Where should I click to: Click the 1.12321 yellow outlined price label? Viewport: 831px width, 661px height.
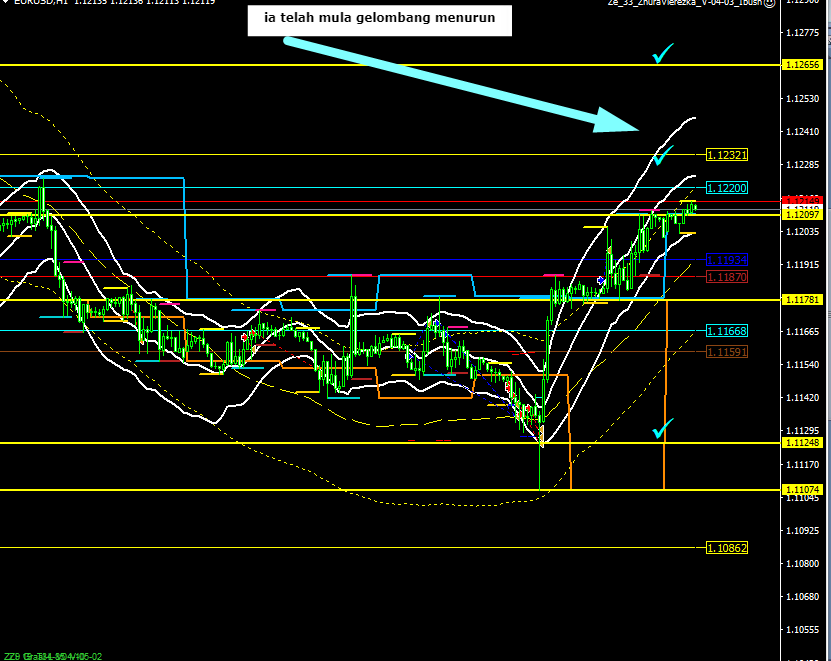click(727, 155)
